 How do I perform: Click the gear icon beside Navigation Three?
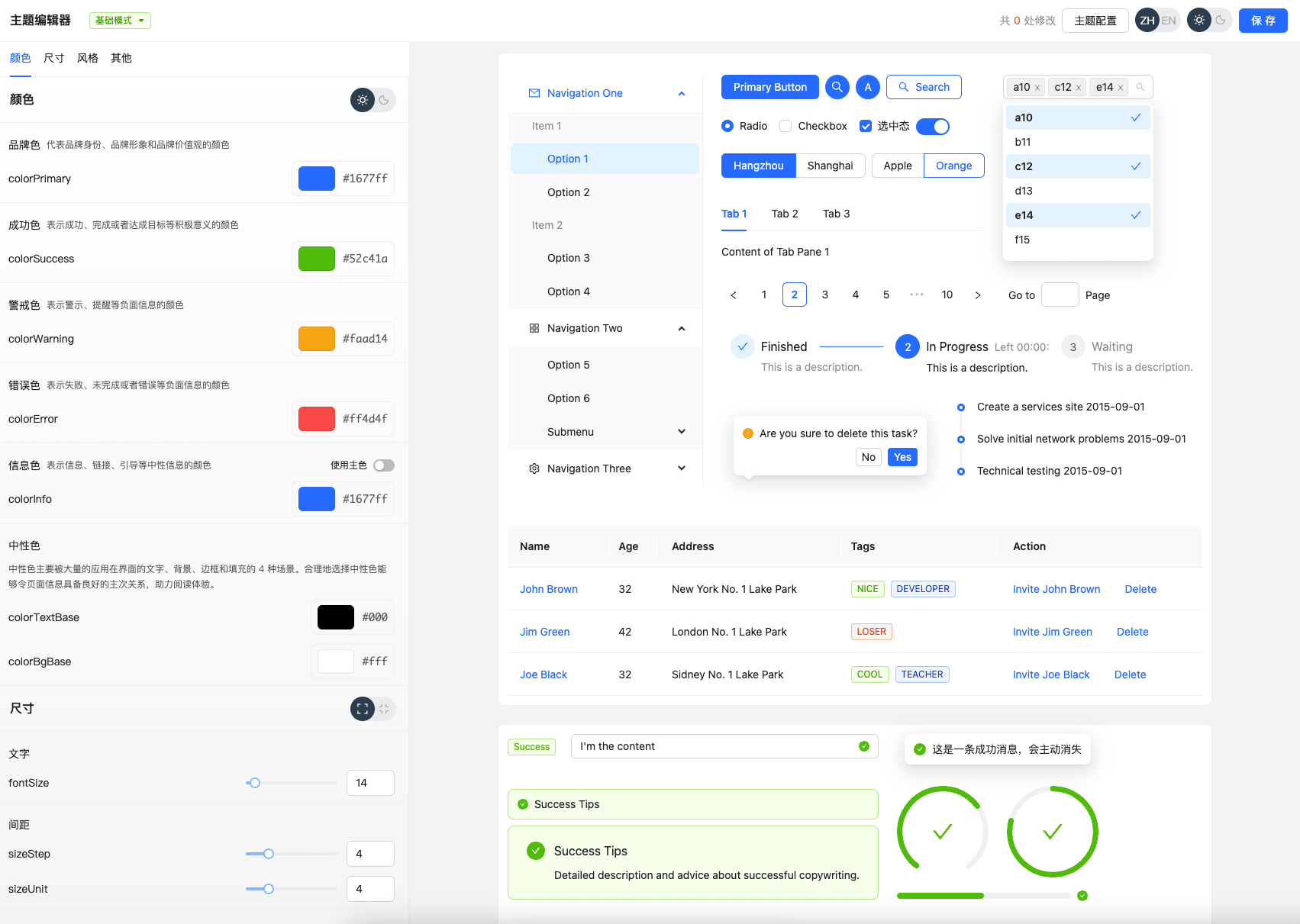[x=534, y=468]
